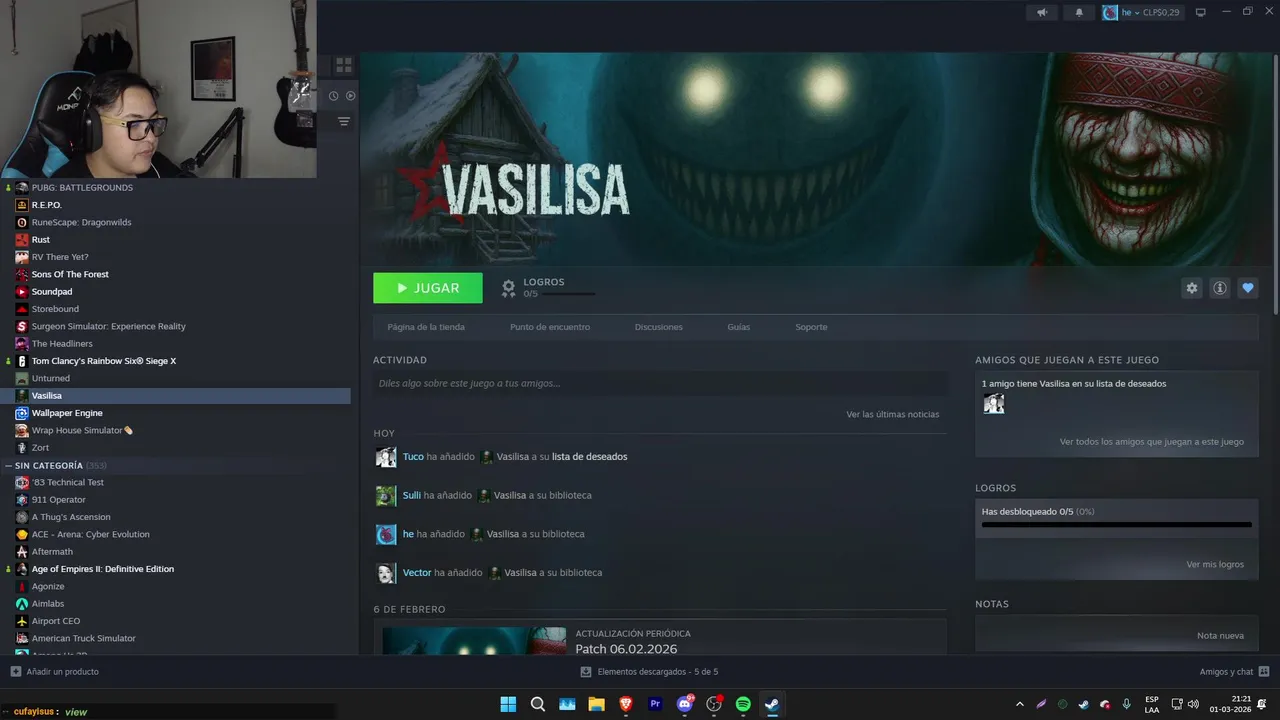Image resolution: width=1280 pixels, height=720 pixels.
Task: Select Wallpaper Engine in library
Action: 67,413
